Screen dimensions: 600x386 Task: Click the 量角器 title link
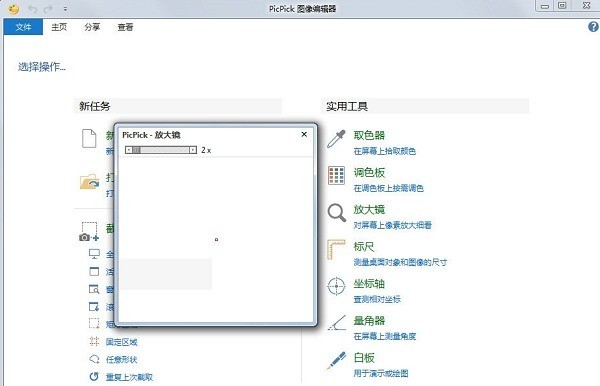coord(369,320)
